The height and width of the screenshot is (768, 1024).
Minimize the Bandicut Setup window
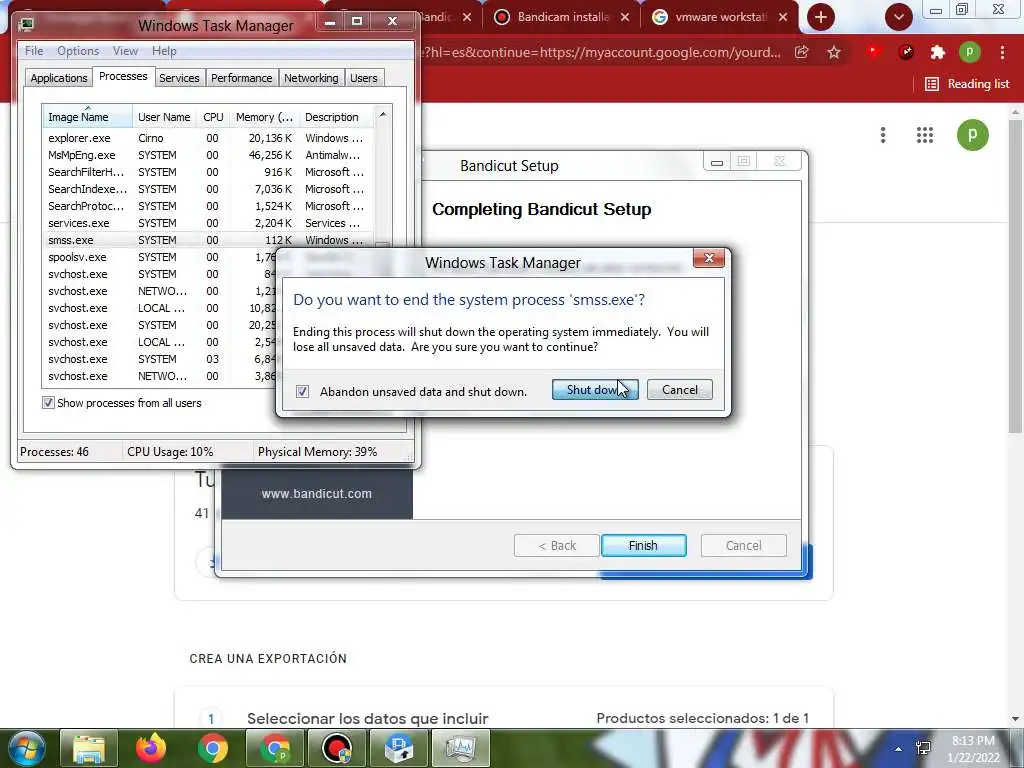[x=716, y=162]
